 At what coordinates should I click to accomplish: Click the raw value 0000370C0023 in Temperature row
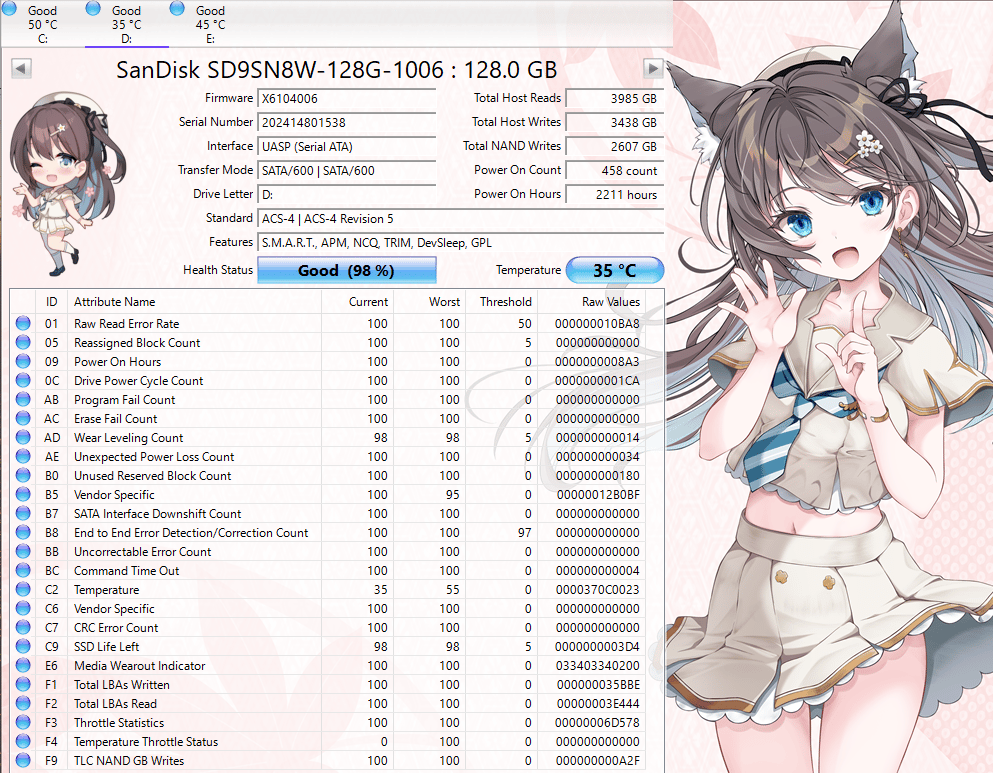pyautogui.click(x=597, y=589)
